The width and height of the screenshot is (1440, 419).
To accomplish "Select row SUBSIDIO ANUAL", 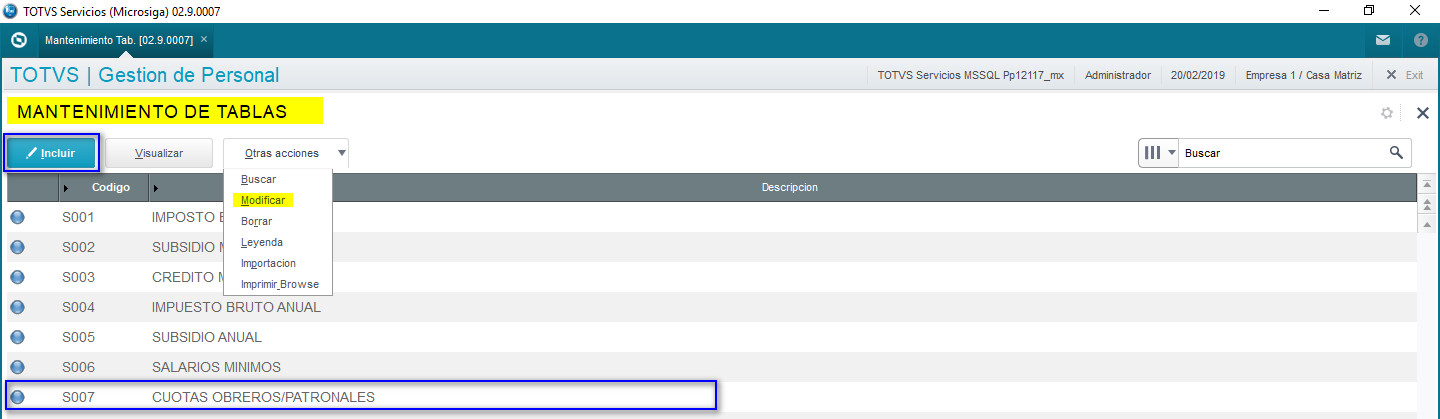I will 712,337.
